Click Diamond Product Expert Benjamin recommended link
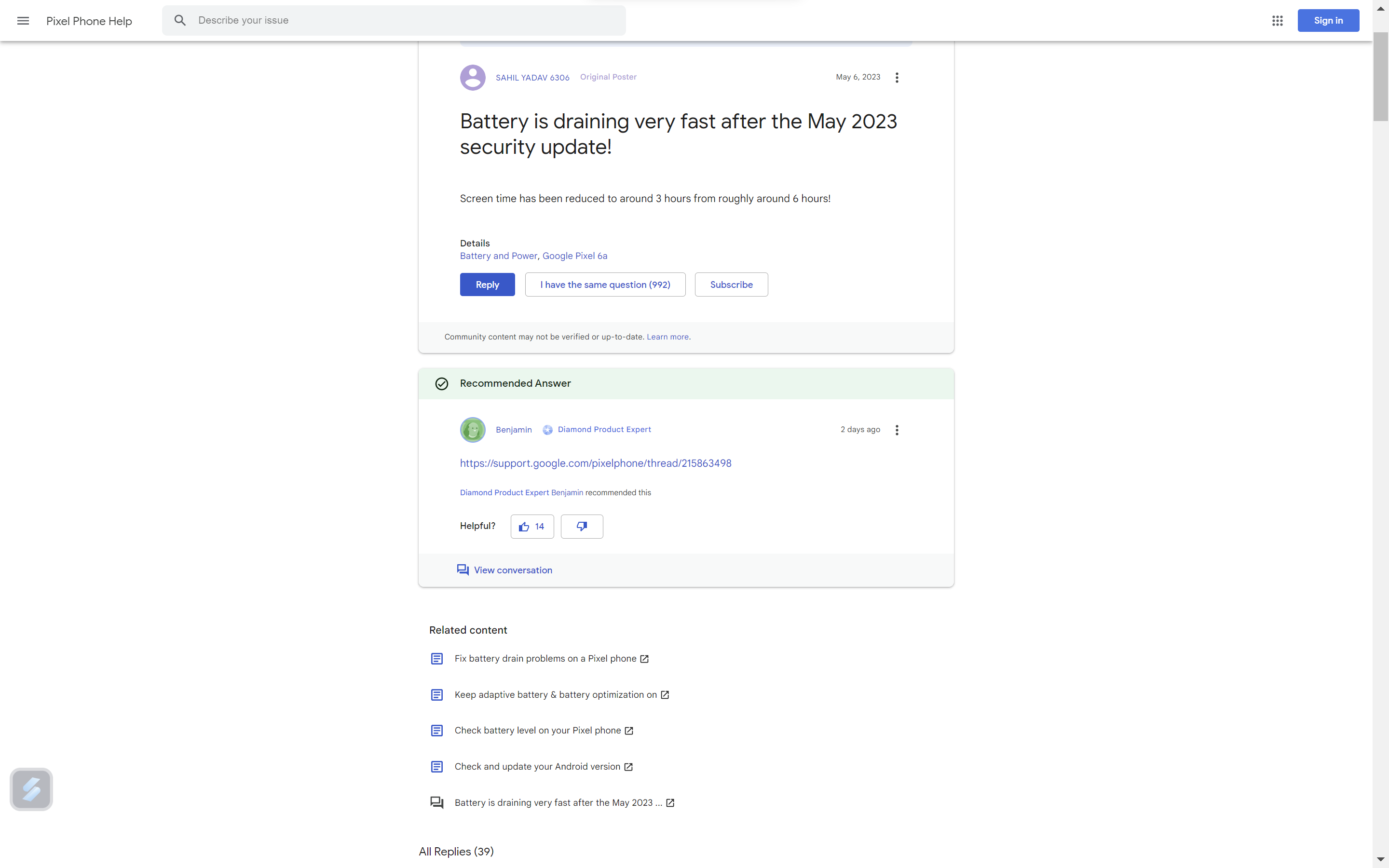Viewport: 1389px width, 868px height. [521, 492]
